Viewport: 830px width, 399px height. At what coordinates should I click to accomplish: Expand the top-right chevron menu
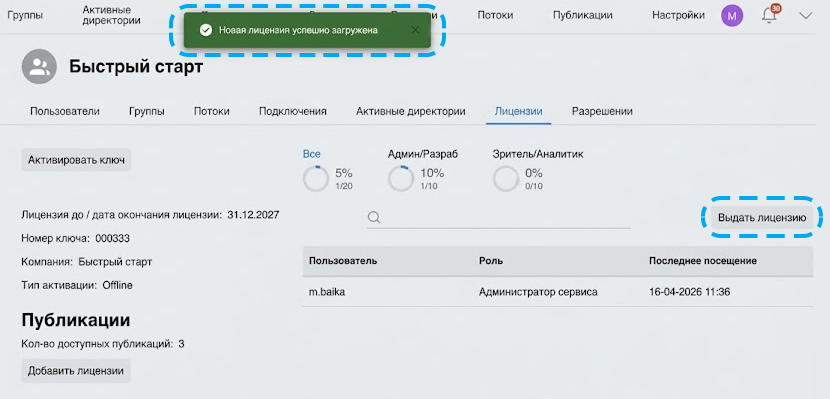tap(805, 16)
